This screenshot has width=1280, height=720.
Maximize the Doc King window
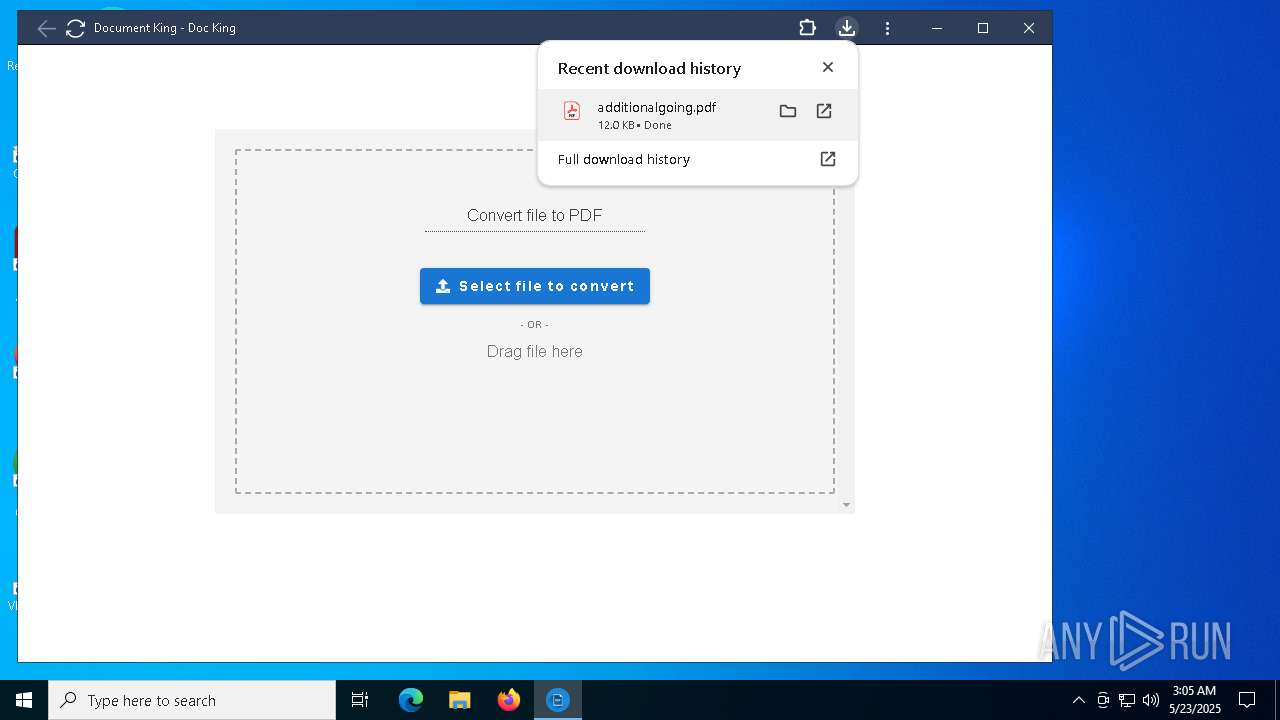pyautogui.click(x=983, y=28)
